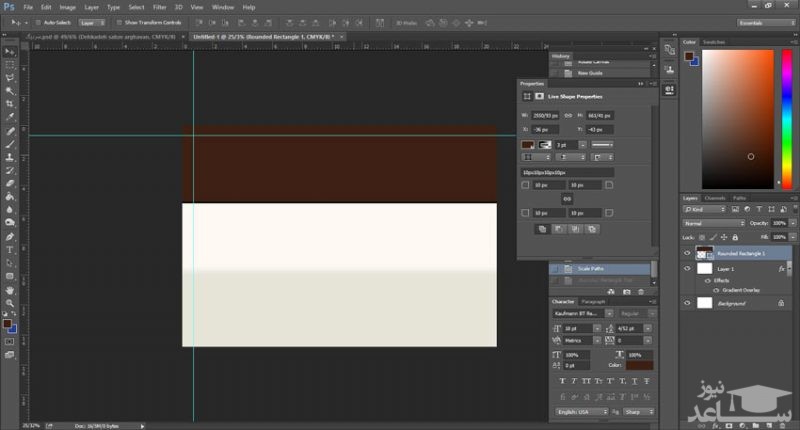Click the link icon between W and H
The image size is (800, 430).
(x=568, y=116)
